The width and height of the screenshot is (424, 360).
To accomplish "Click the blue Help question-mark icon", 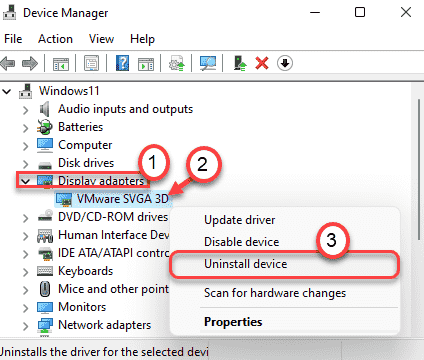I will pos(122,63).
